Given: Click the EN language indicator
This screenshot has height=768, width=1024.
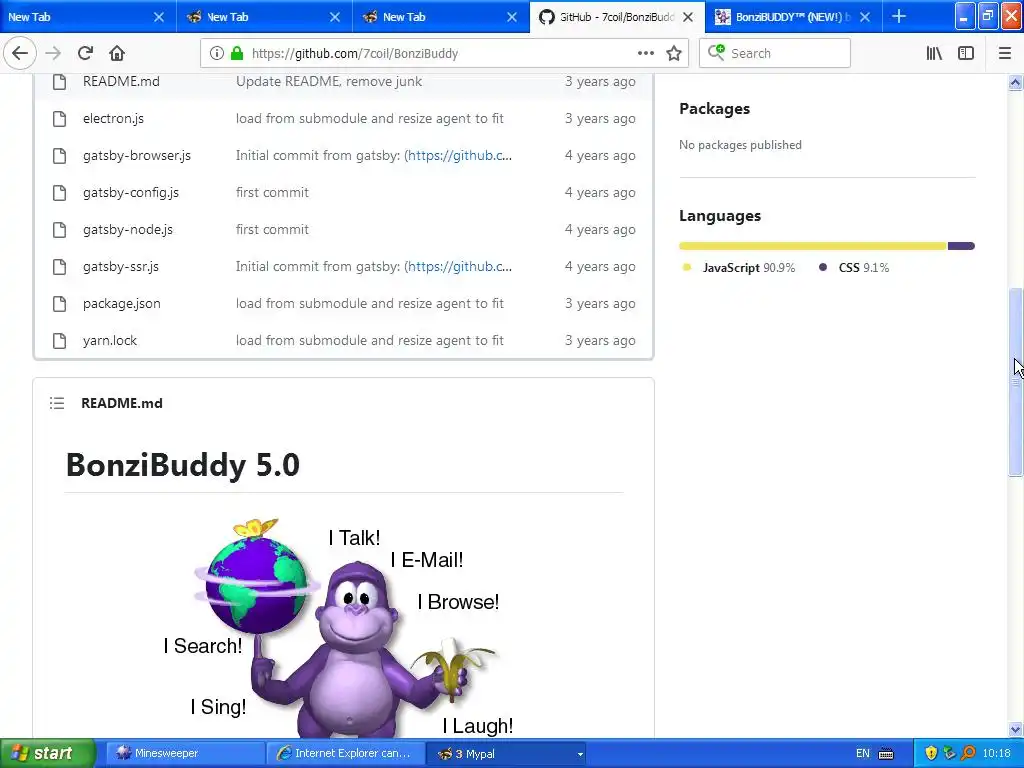Looking at the screenshot, I should [x=863, y=754].
